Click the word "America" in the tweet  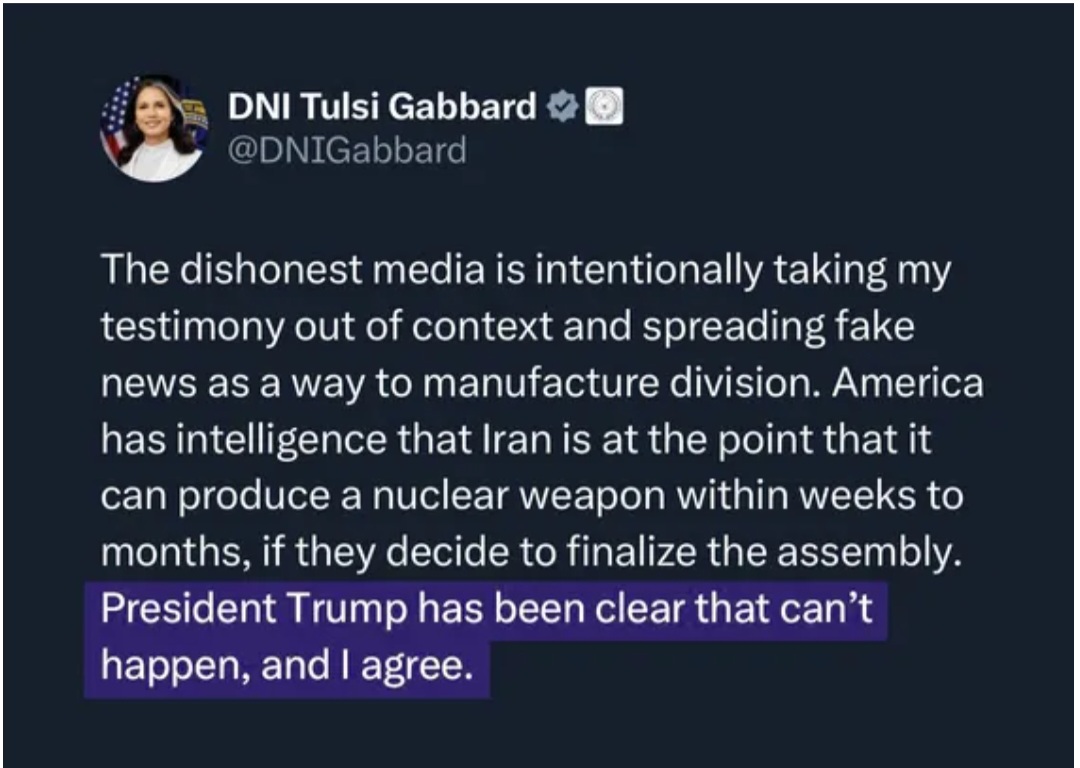click(x=908, y=383)
